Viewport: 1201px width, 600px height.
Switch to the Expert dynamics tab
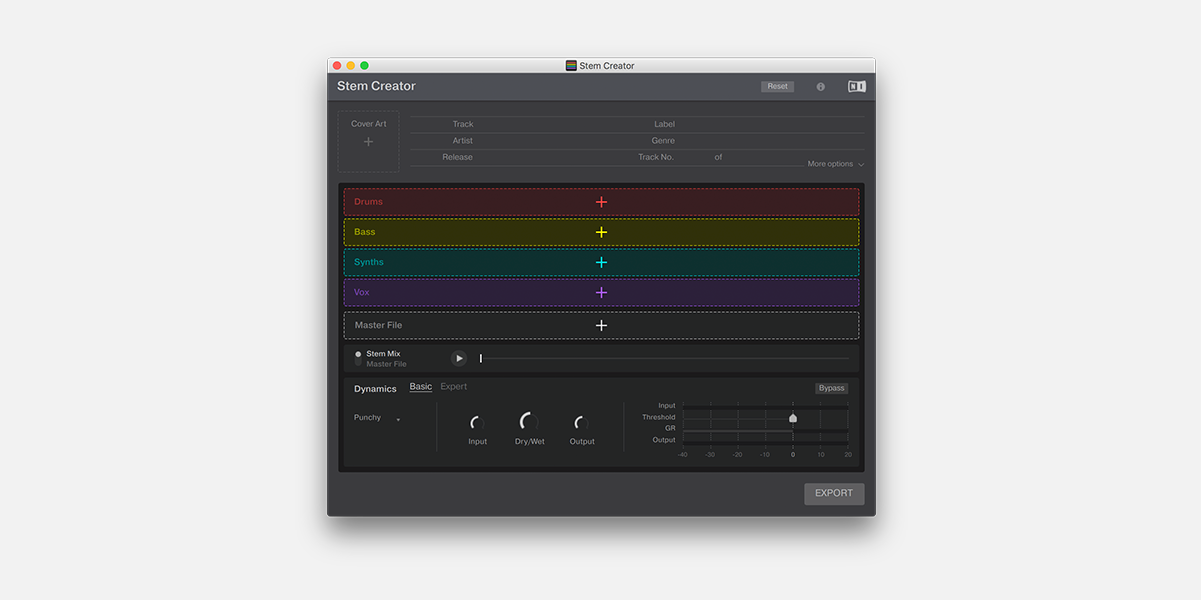pos(454,387)
